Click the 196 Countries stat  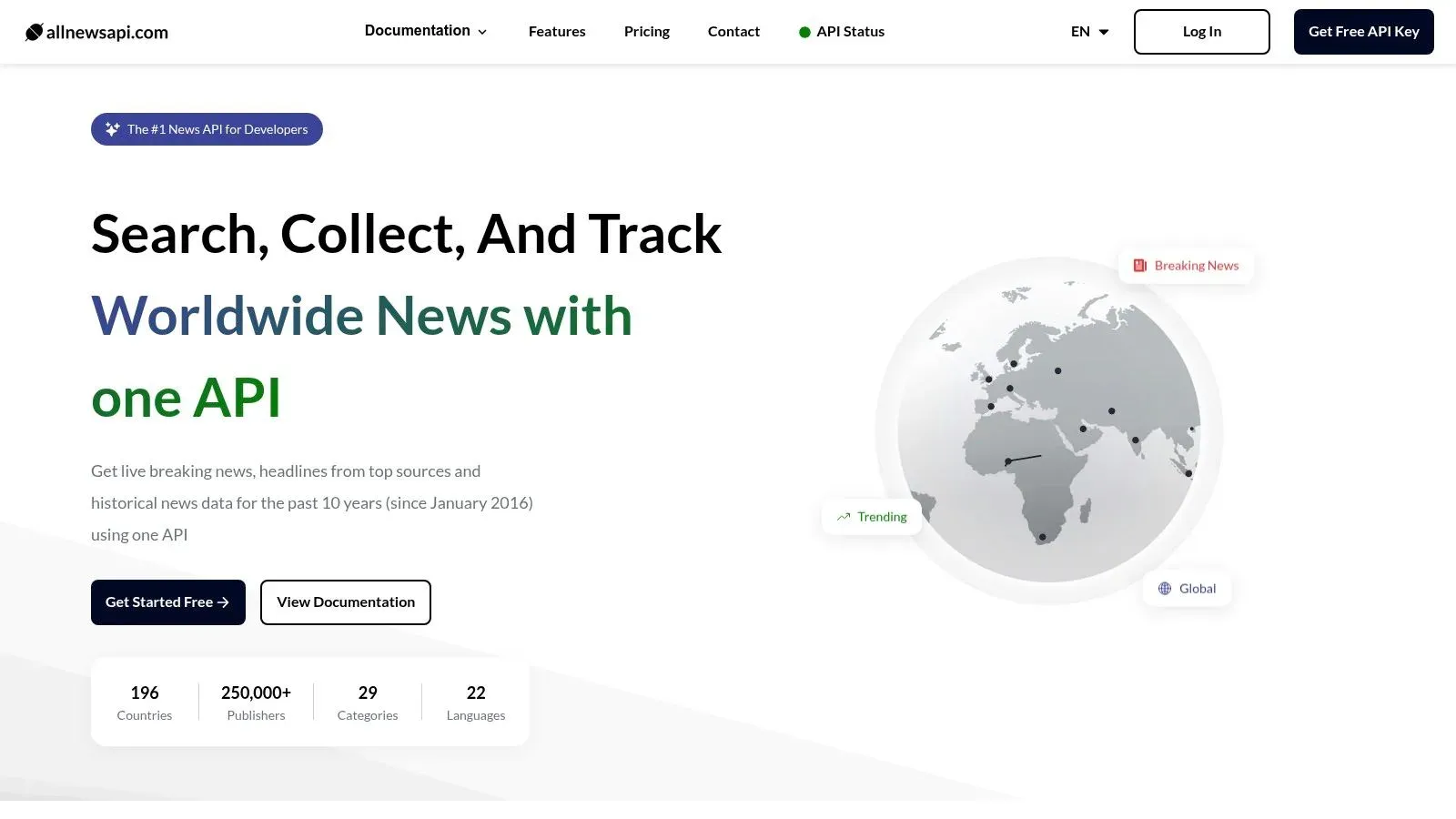[x=145, y=703]
